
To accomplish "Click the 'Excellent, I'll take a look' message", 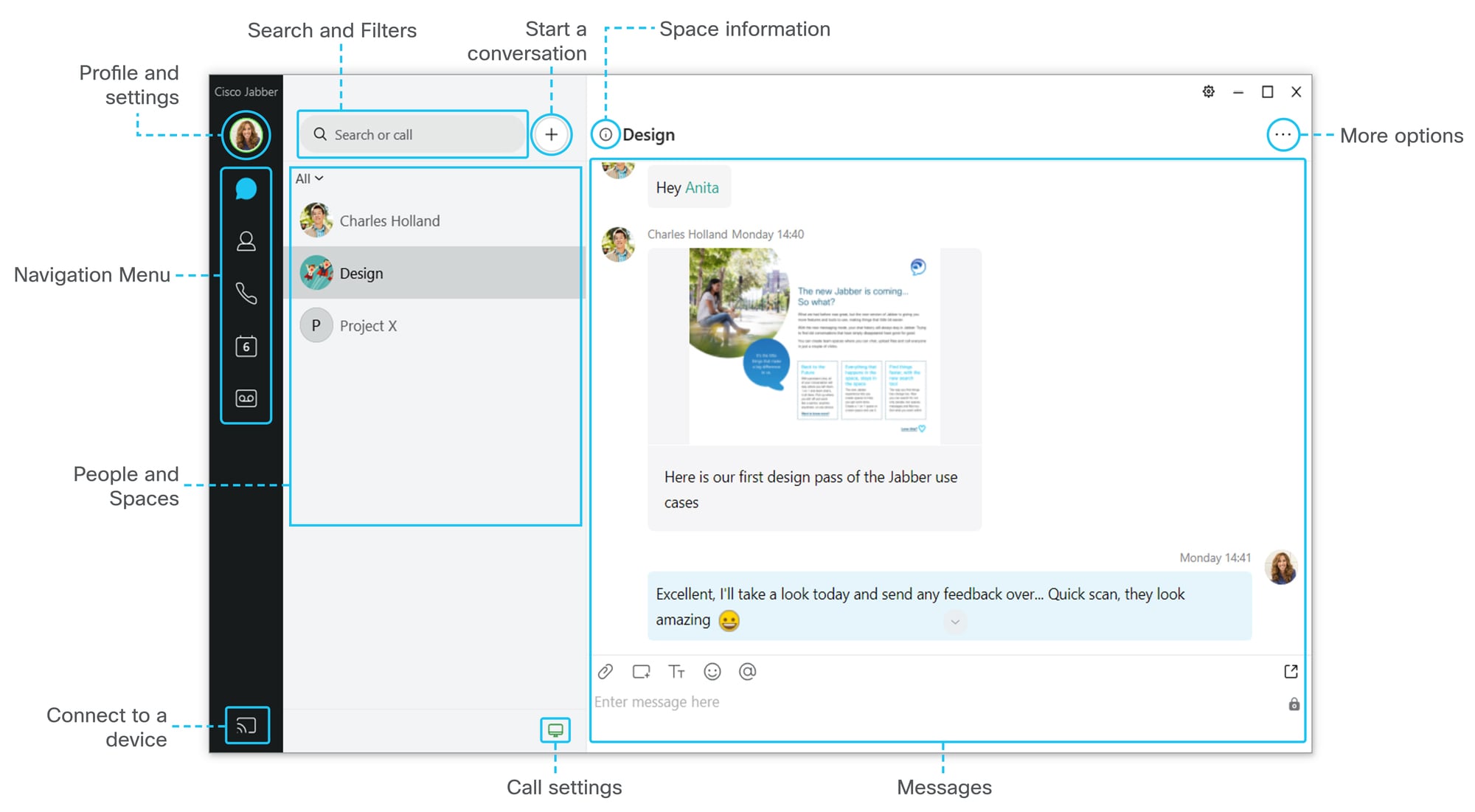I will pos(950,606).
